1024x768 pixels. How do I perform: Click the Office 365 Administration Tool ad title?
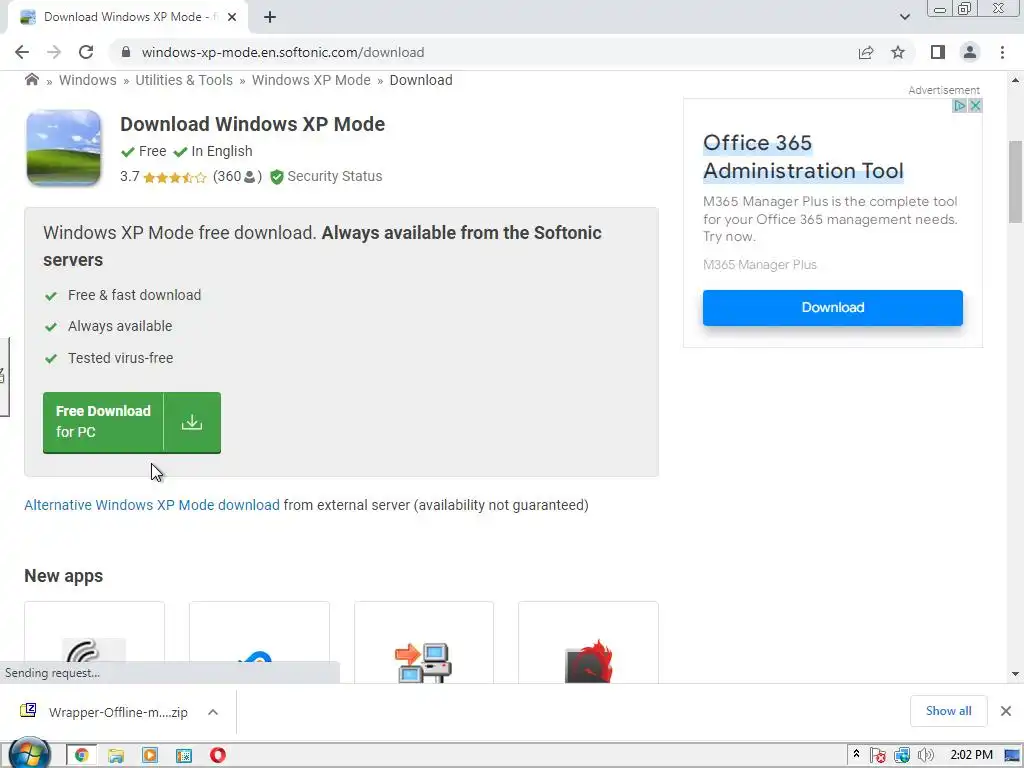click(x=803, y=157)
